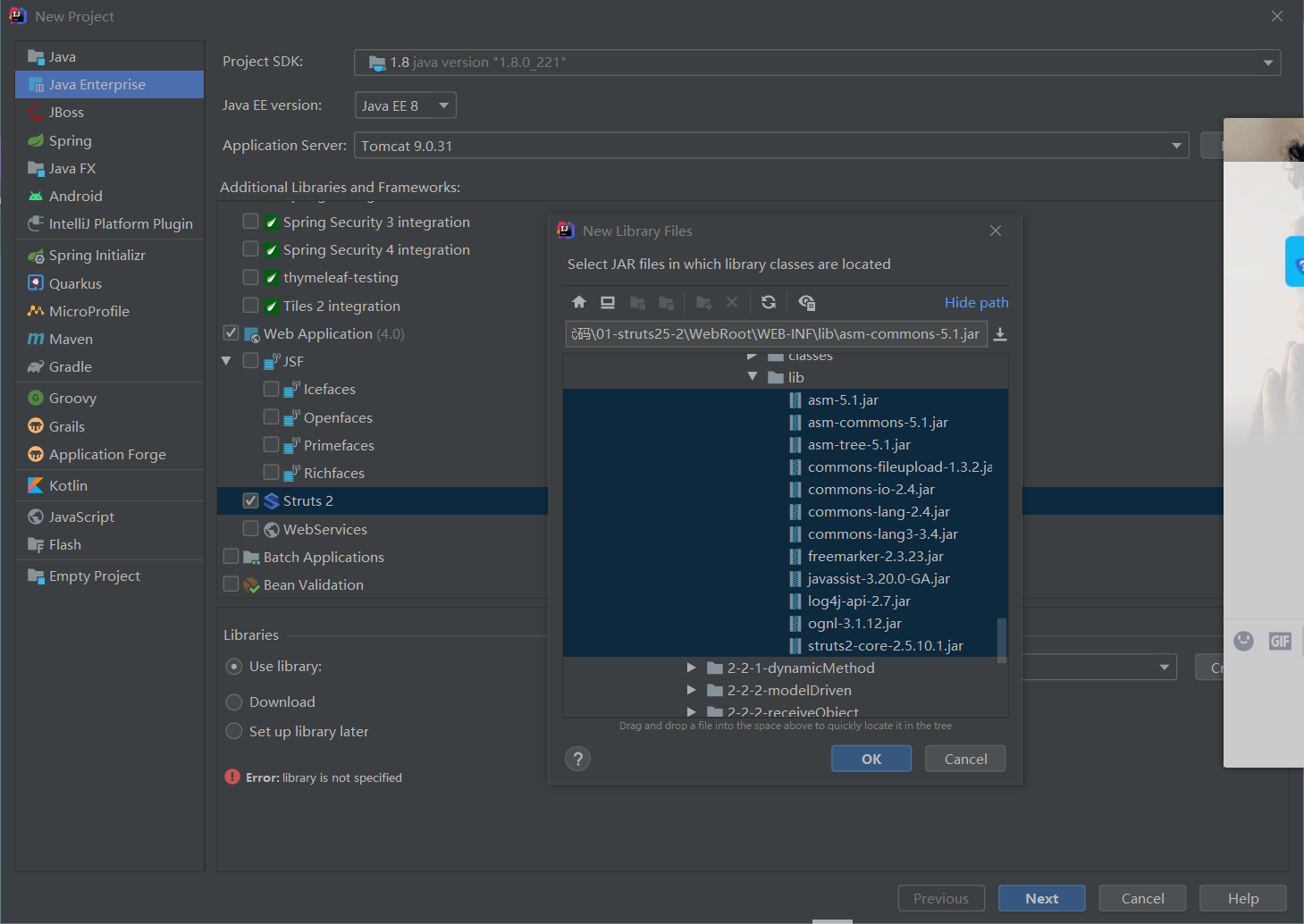
Task: Select freemarker-2.3.23.jar file
Action: coord(876,556)
